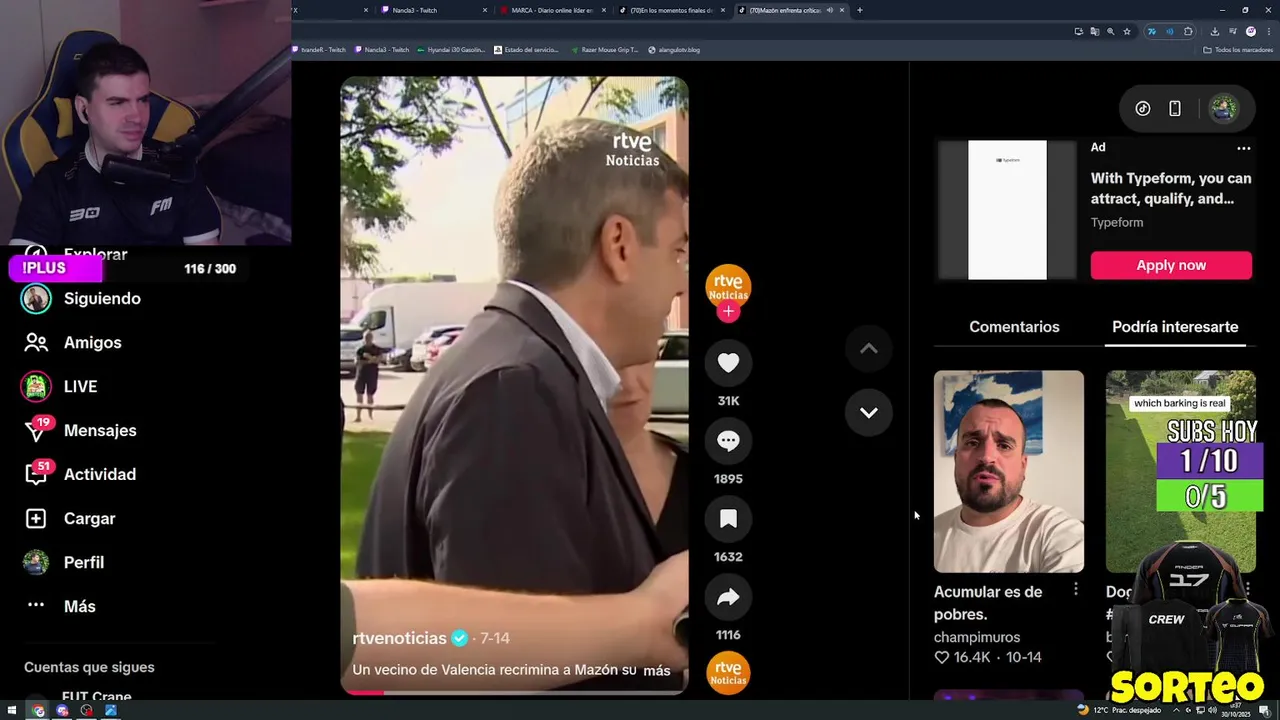This screenshot has height=720, width=1280.
Task: Bookmark the video with the save icon
Action: (x=728, y=519)
